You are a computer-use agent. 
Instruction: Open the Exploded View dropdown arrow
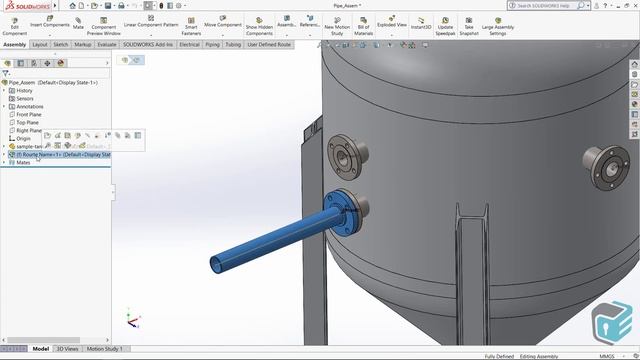point(392,35)
